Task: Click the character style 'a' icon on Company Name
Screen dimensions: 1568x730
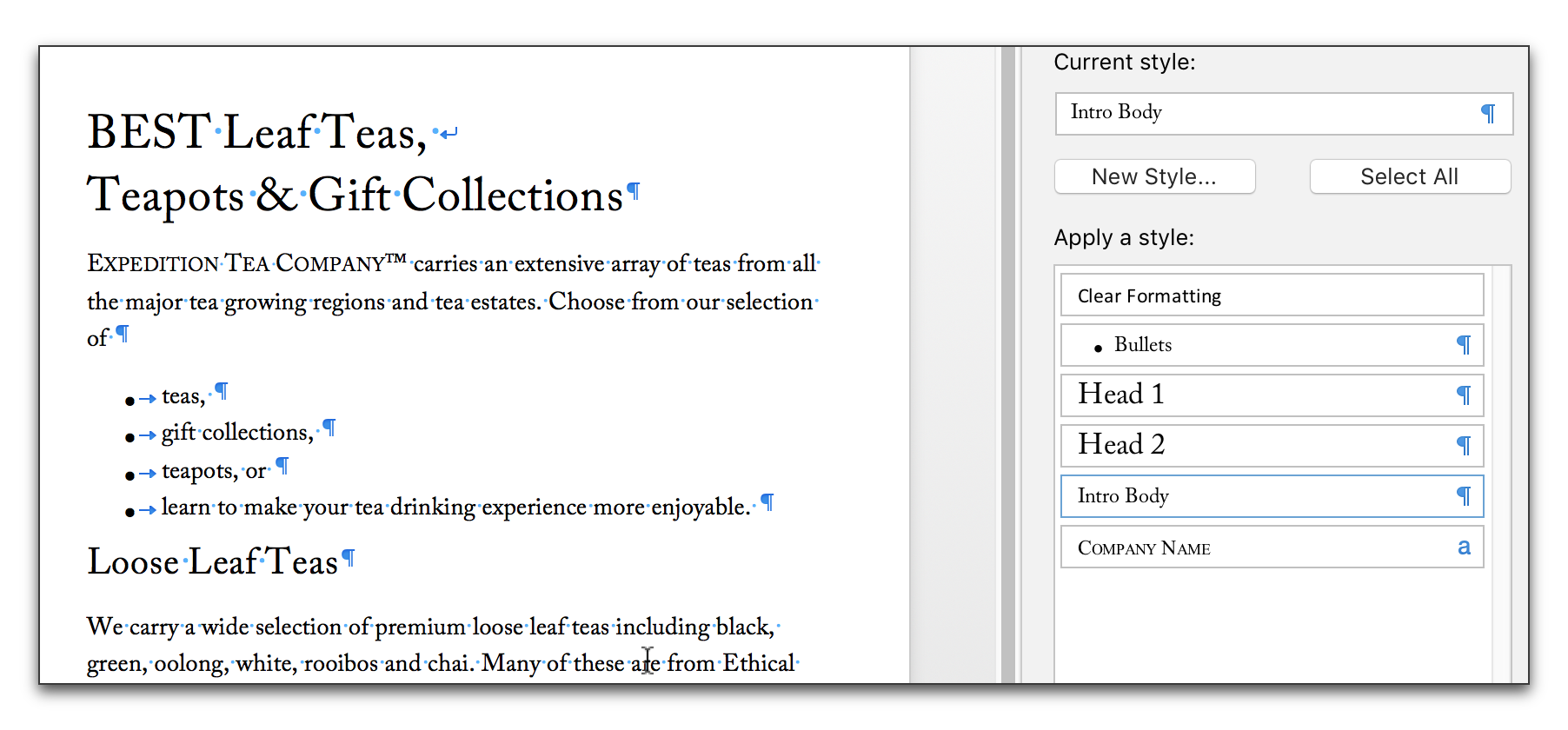Action: tap(1464, 547)
